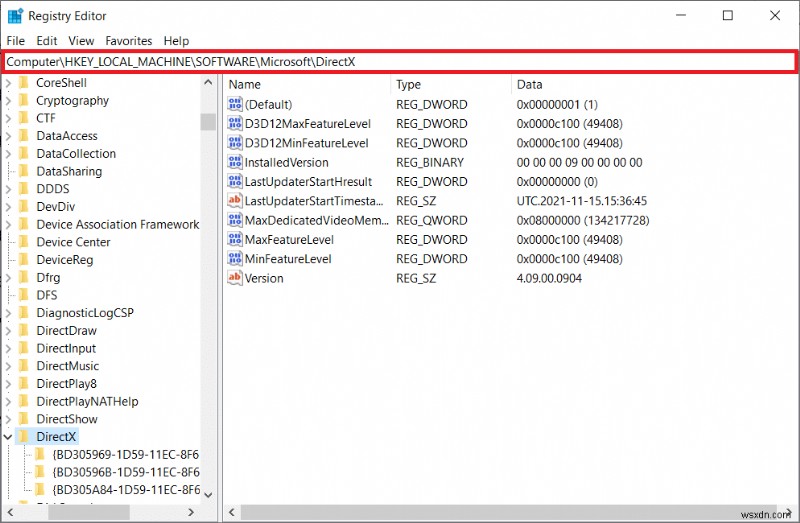
Task: Click the Registry Editor app icon in the title bar
Action: pyautogui.click(x=15, y=16)
